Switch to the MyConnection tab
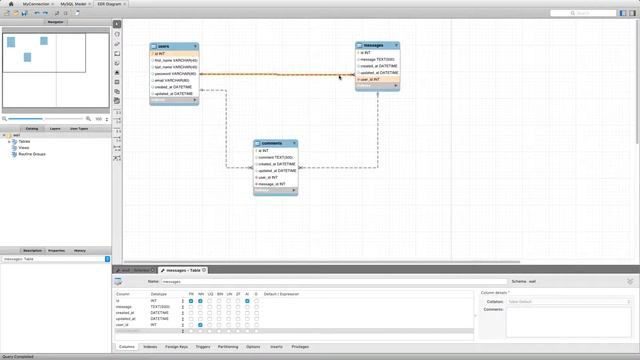Viewport: 640px width, 360px height. click(x=36, y=4)
